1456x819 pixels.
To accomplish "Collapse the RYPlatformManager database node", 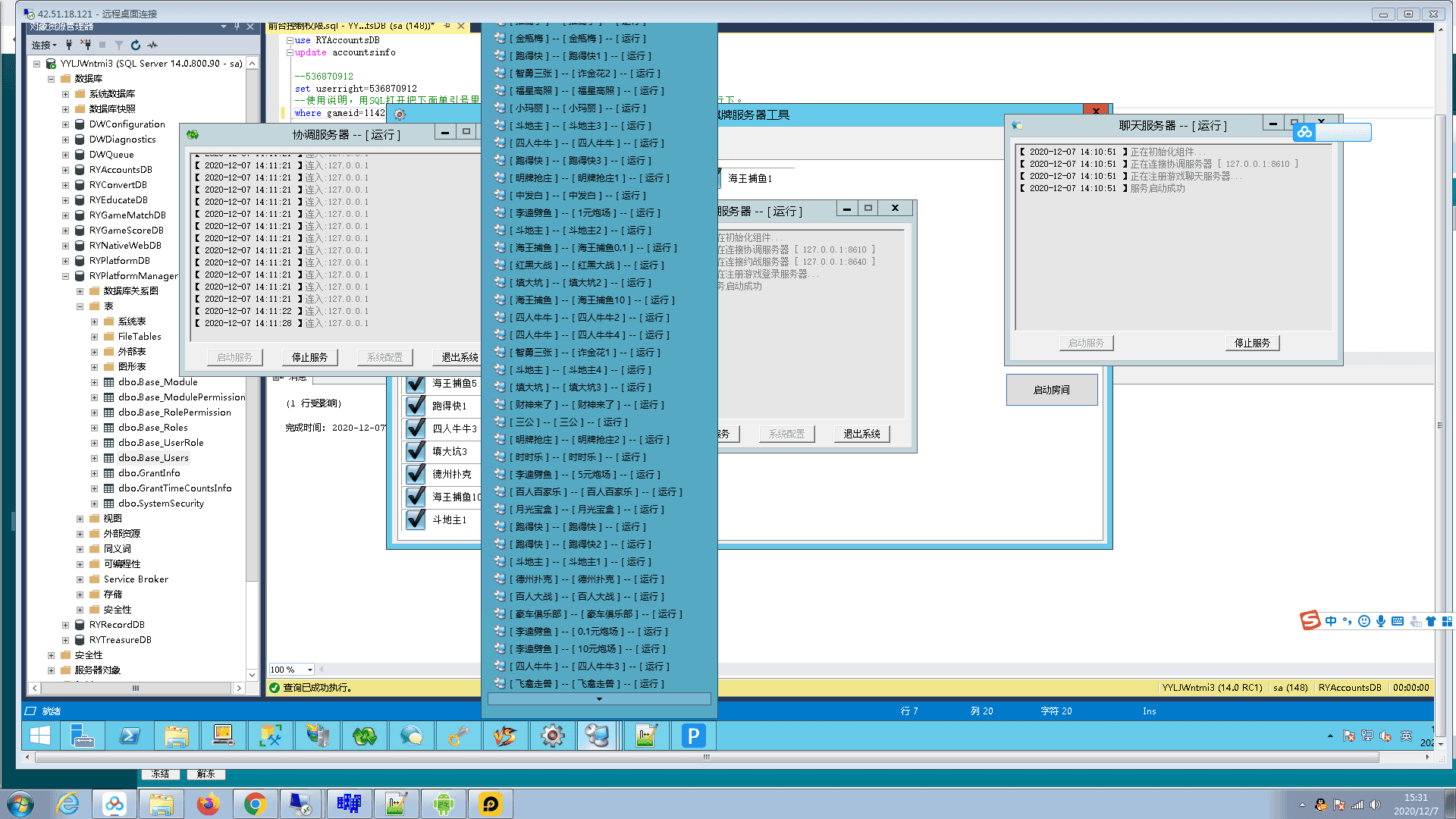I will 65,276.
